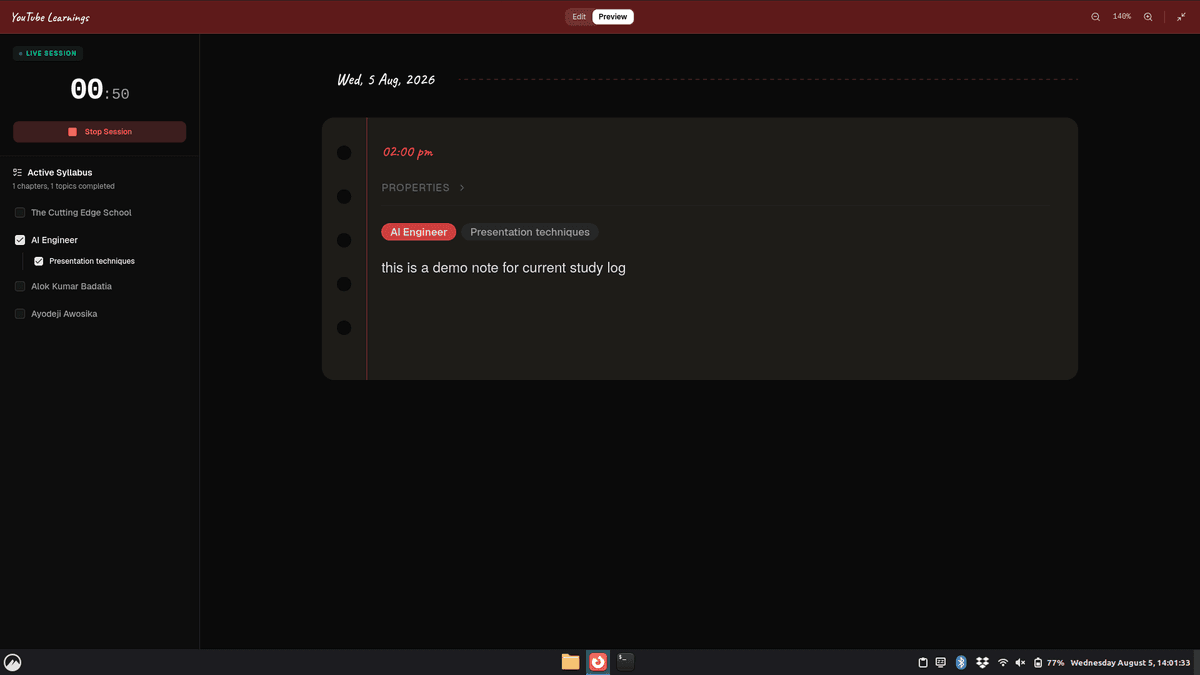
Task: Click the red study app taskbar icon
Action: (598, 662)
